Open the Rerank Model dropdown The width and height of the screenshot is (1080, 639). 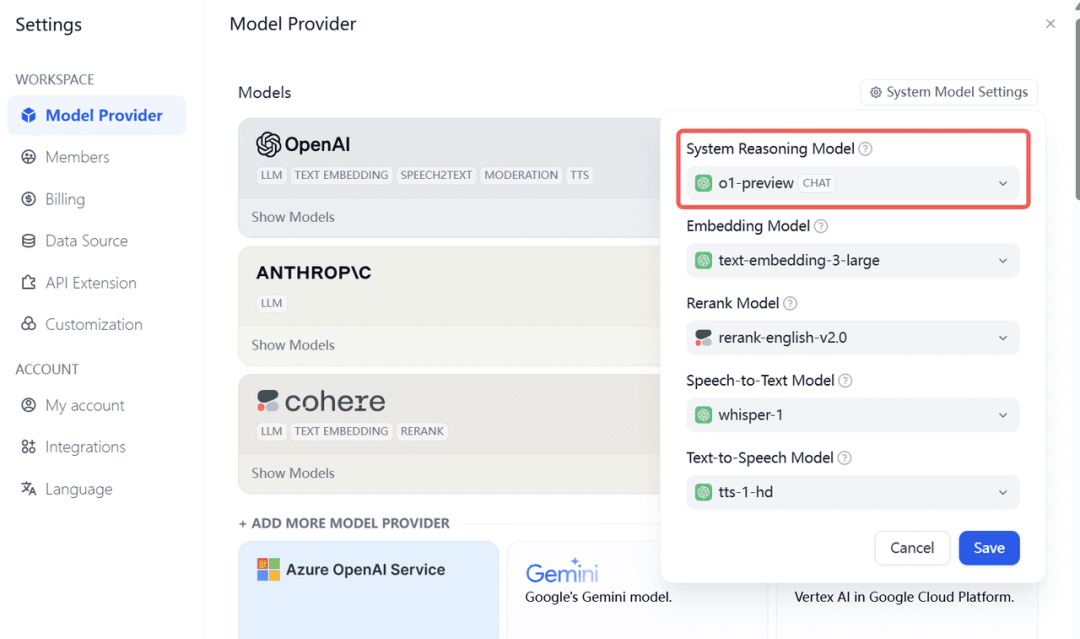[x=853, y=337]
